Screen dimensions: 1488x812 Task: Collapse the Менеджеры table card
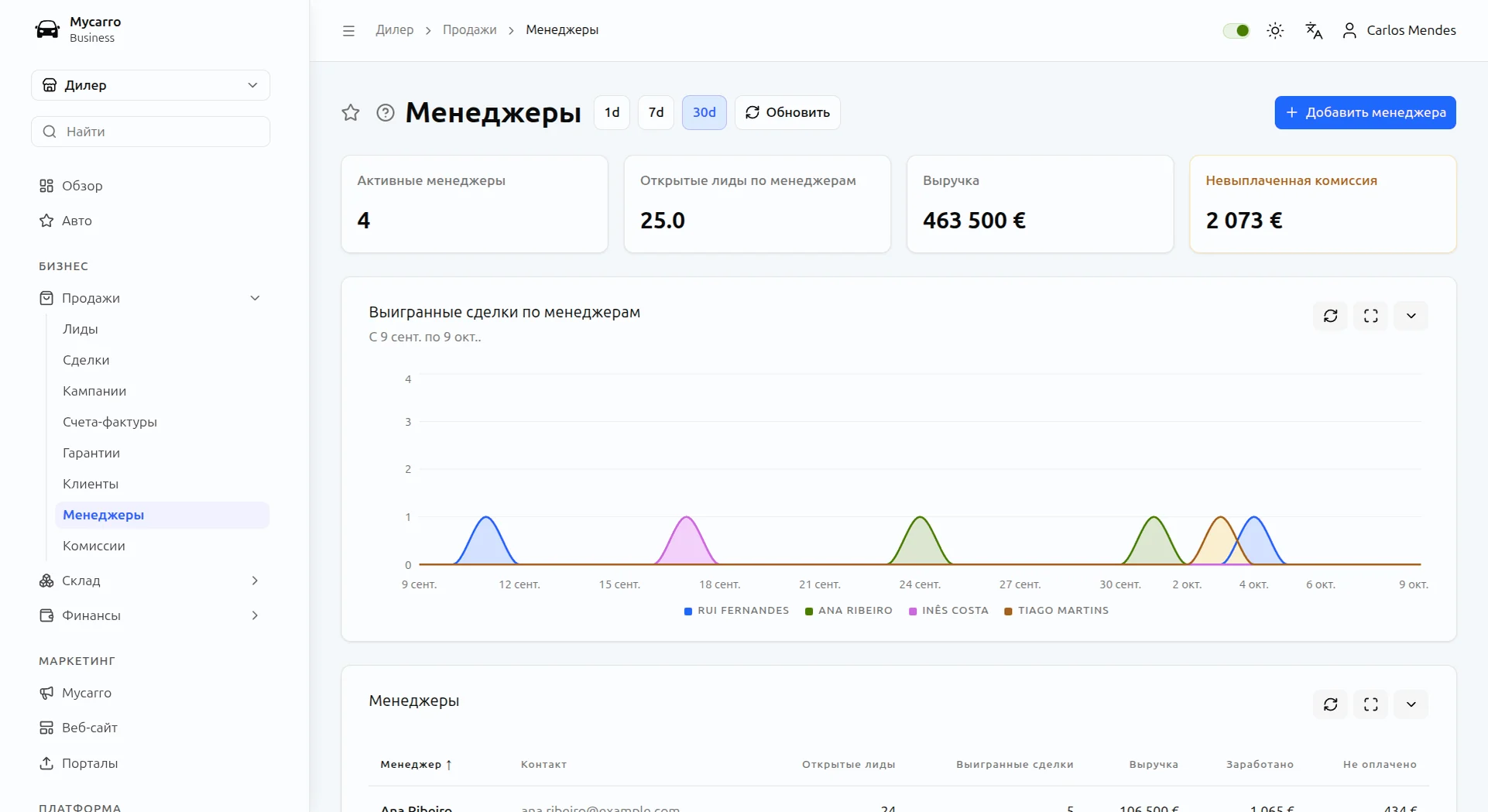[x=1411, y=704]
